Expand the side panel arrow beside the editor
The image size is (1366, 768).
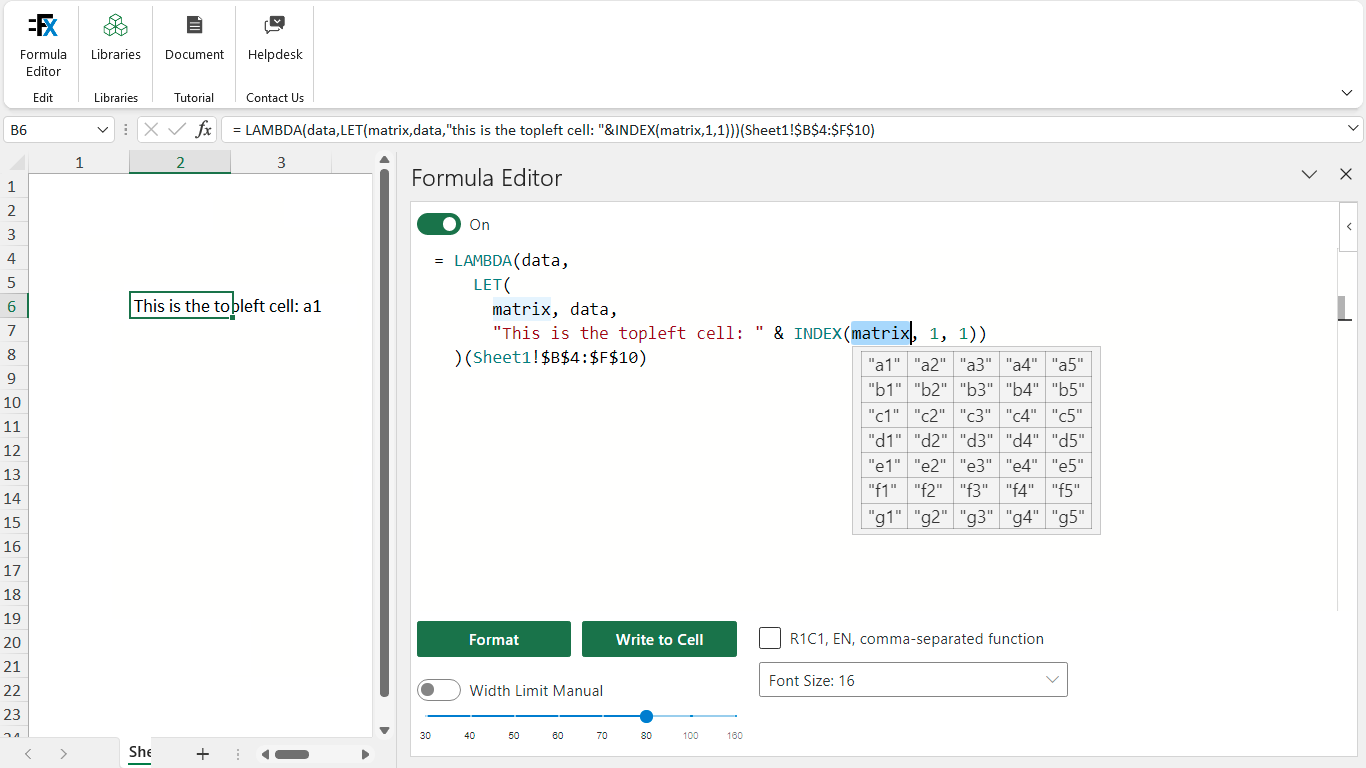click(x=1349, y=227)
